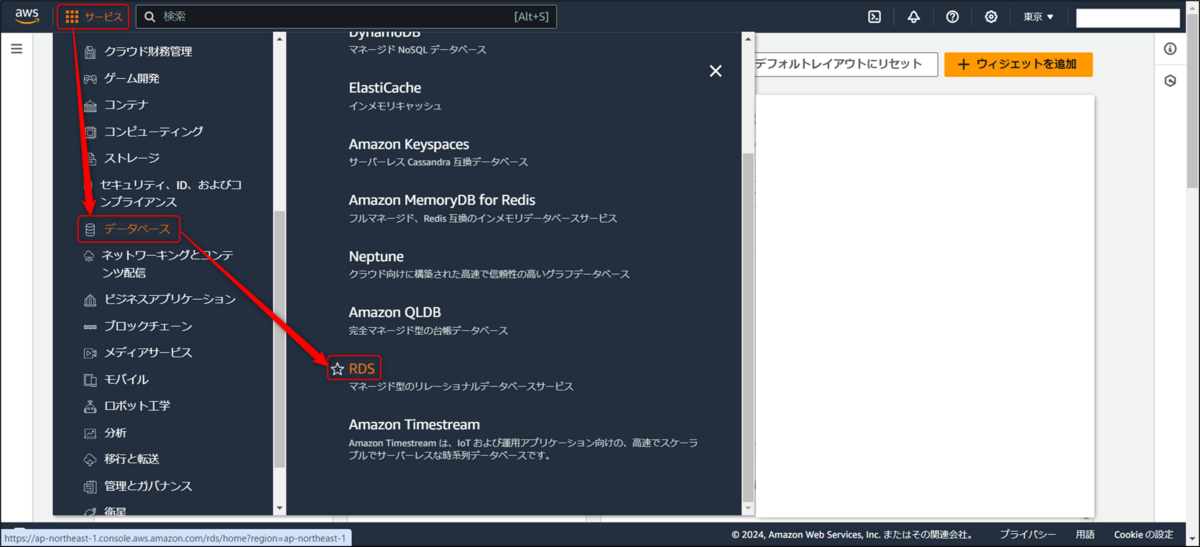Favorite RDS with the star icon
The height and width of the screenshot is (547, 1200).
[337, 369]
